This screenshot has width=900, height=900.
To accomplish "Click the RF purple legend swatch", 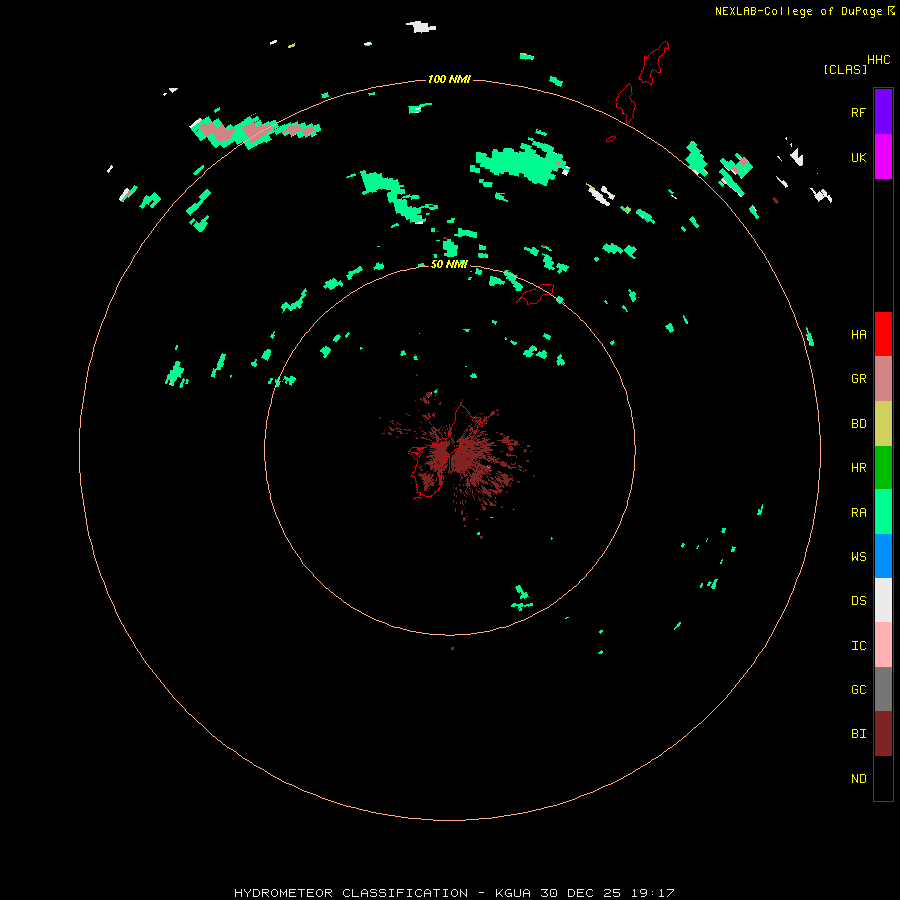I will click(883, 112).
